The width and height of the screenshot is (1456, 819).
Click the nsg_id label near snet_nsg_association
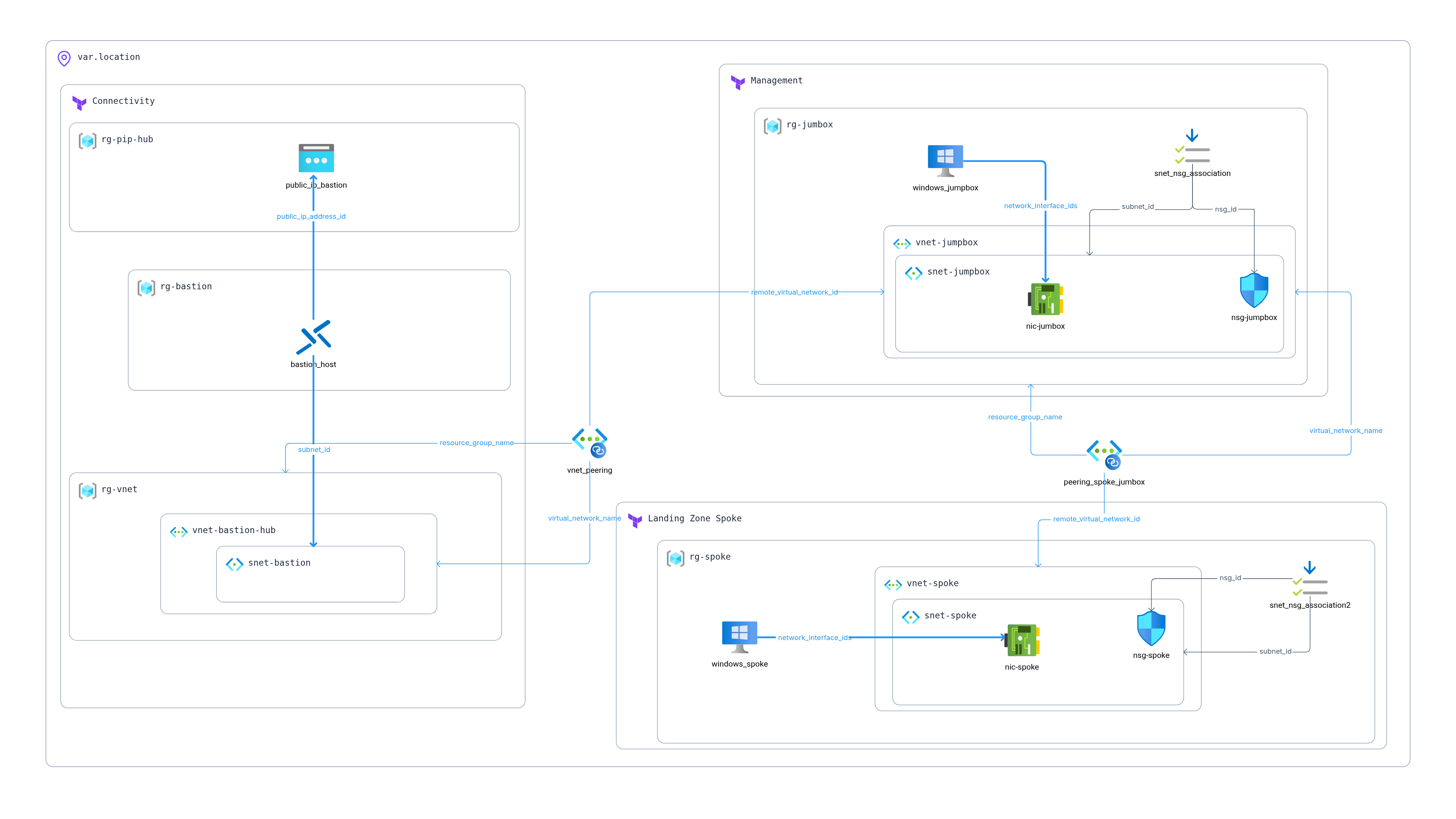point(1225,209)
